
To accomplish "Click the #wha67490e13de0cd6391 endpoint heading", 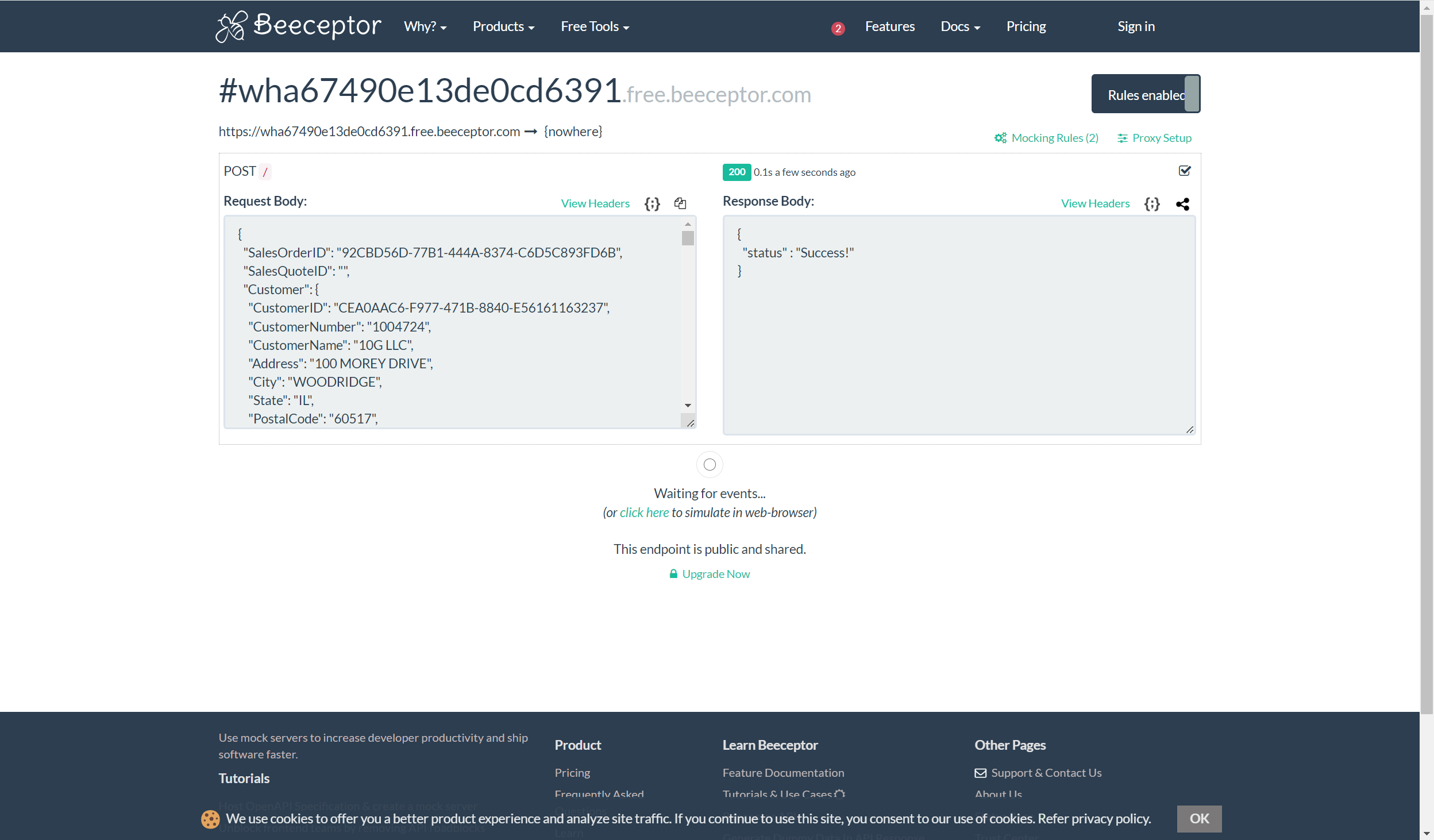I will (x=419, y=91).
